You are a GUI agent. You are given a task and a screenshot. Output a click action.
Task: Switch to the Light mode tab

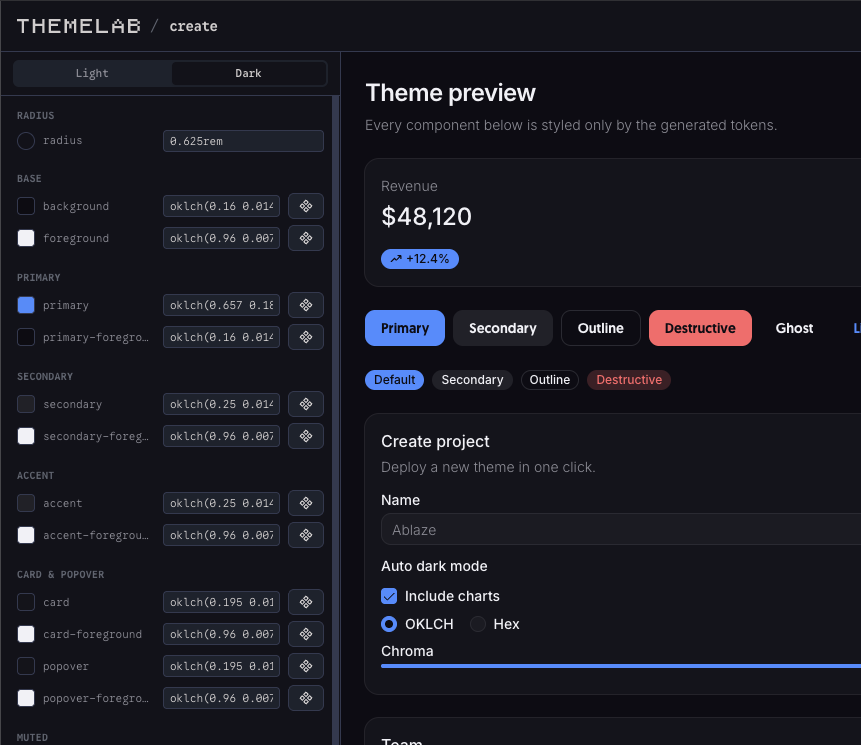[92, 73]
